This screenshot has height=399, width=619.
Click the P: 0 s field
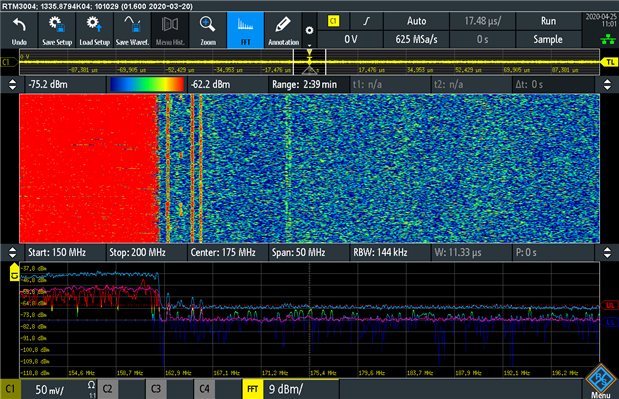tap(553, 253)
